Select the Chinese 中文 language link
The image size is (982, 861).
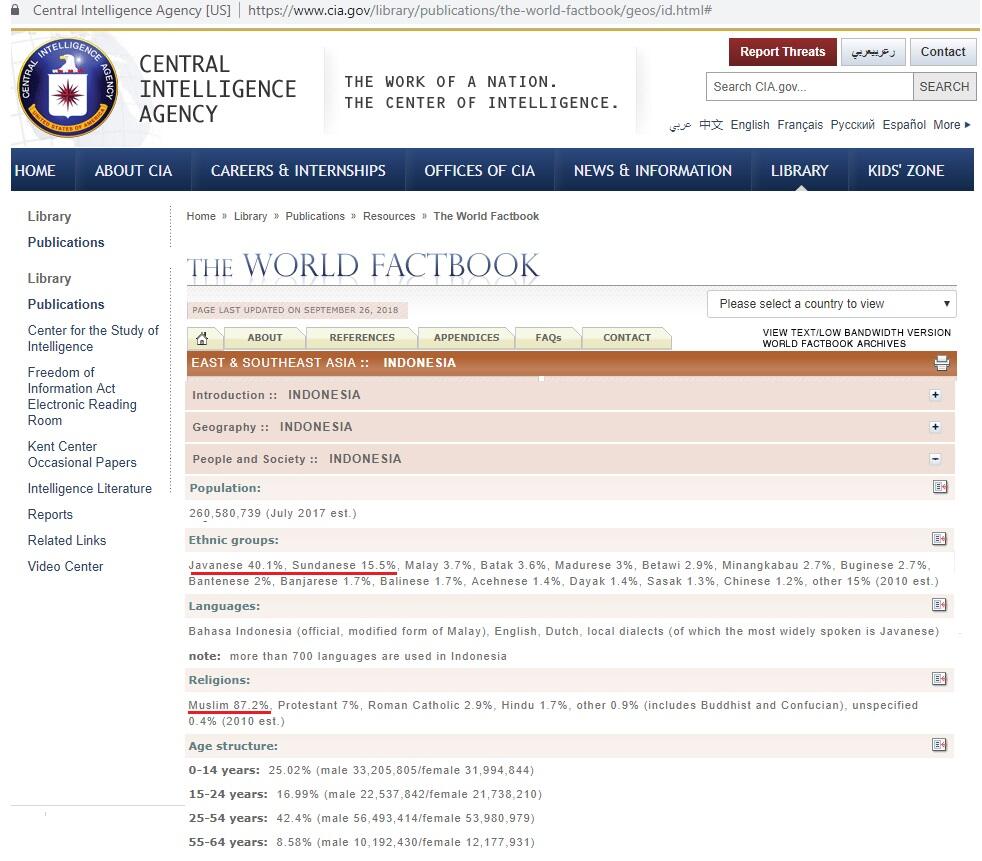click(711, 125)
